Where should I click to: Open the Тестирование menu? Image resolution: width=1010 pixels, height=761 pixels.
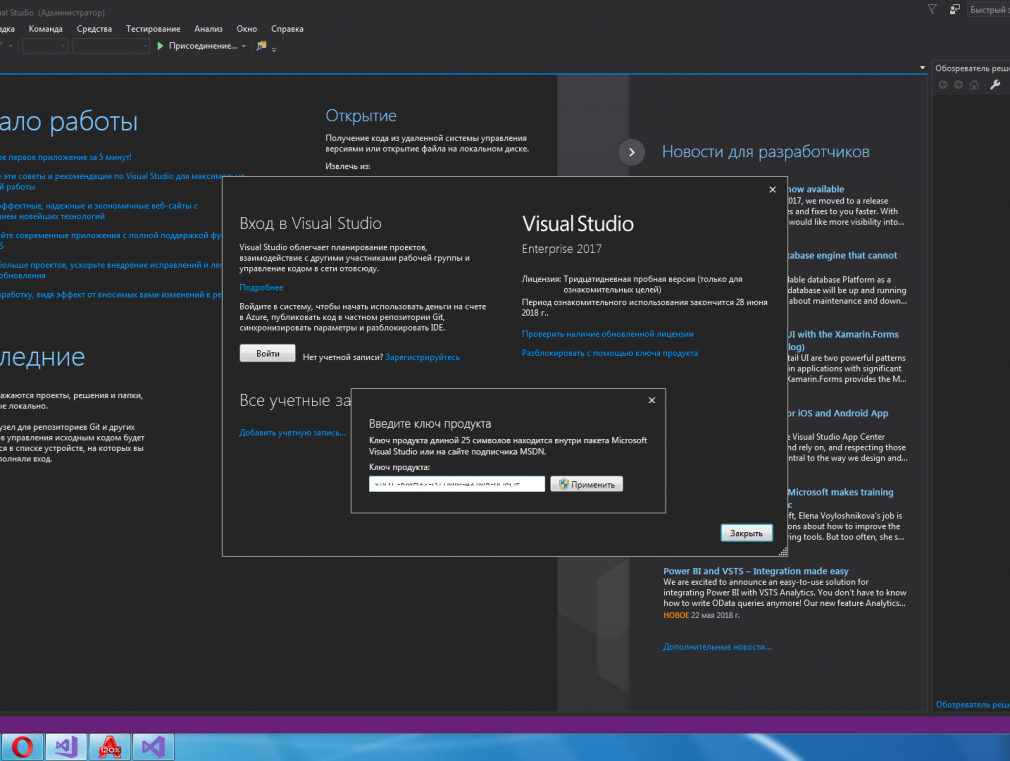tap(153, 29)
